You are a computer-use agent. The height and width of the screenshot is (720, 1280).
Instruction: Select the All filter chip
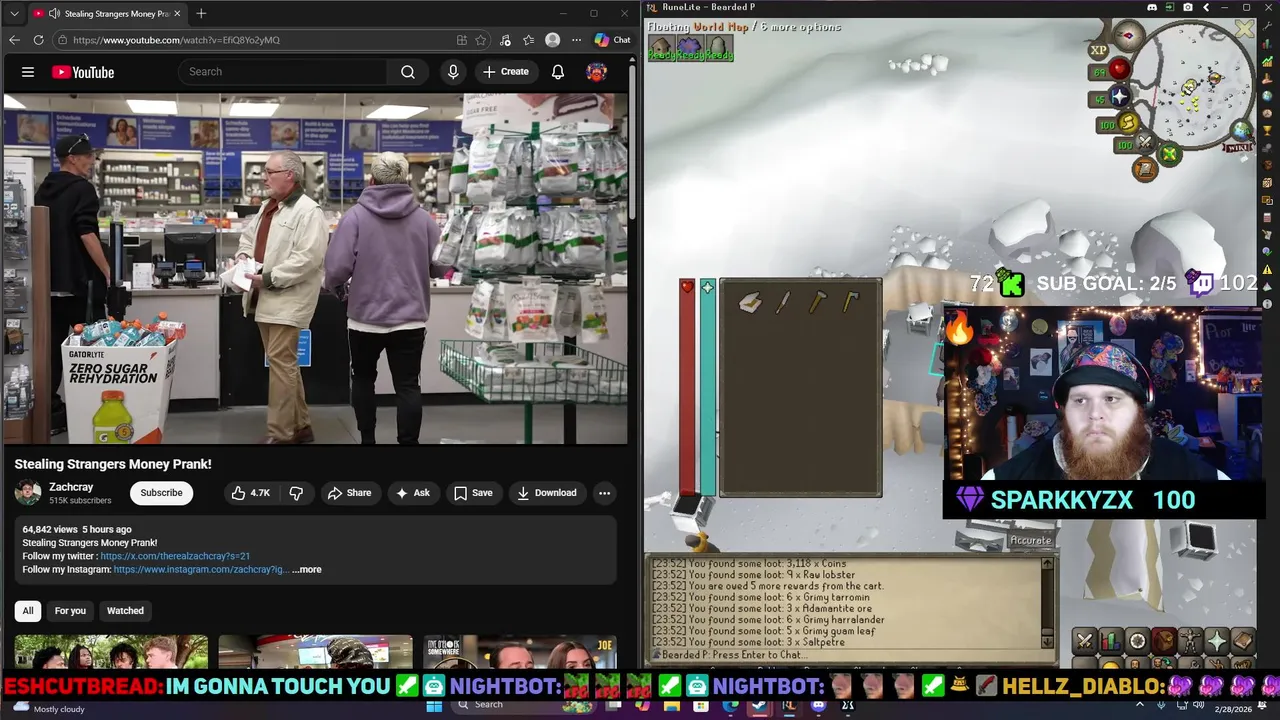click(x=28, y=611)
